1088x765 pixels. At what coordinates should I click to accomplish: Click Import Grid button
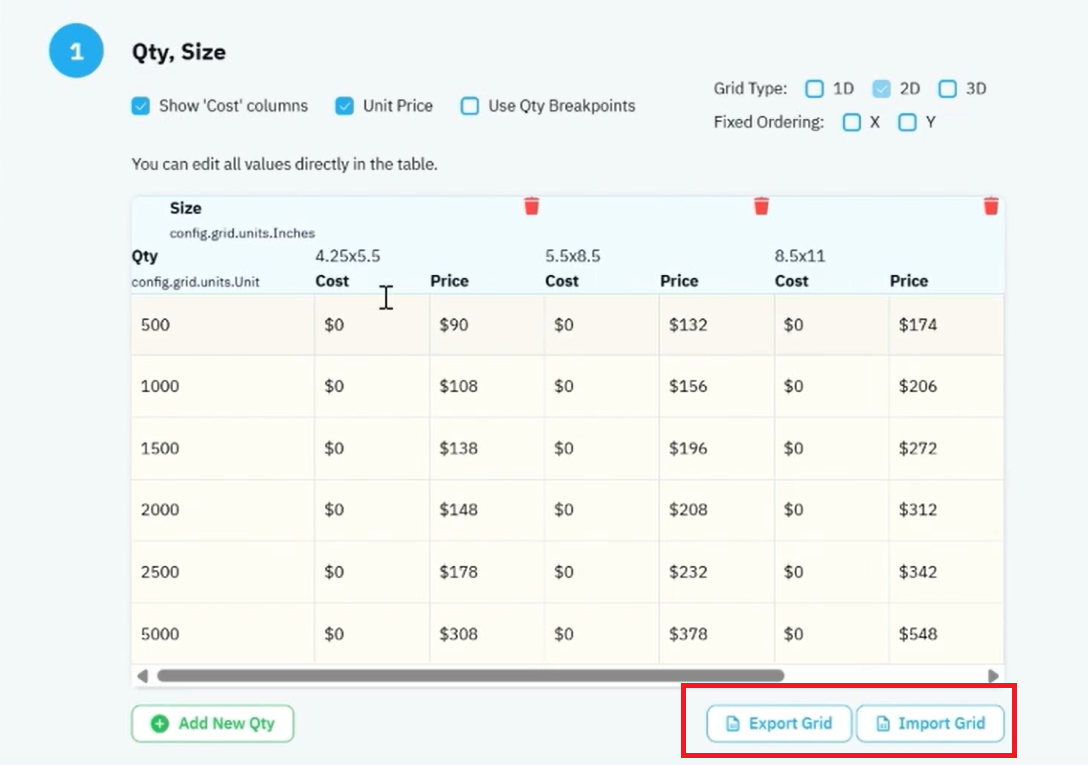coord(930,723)
